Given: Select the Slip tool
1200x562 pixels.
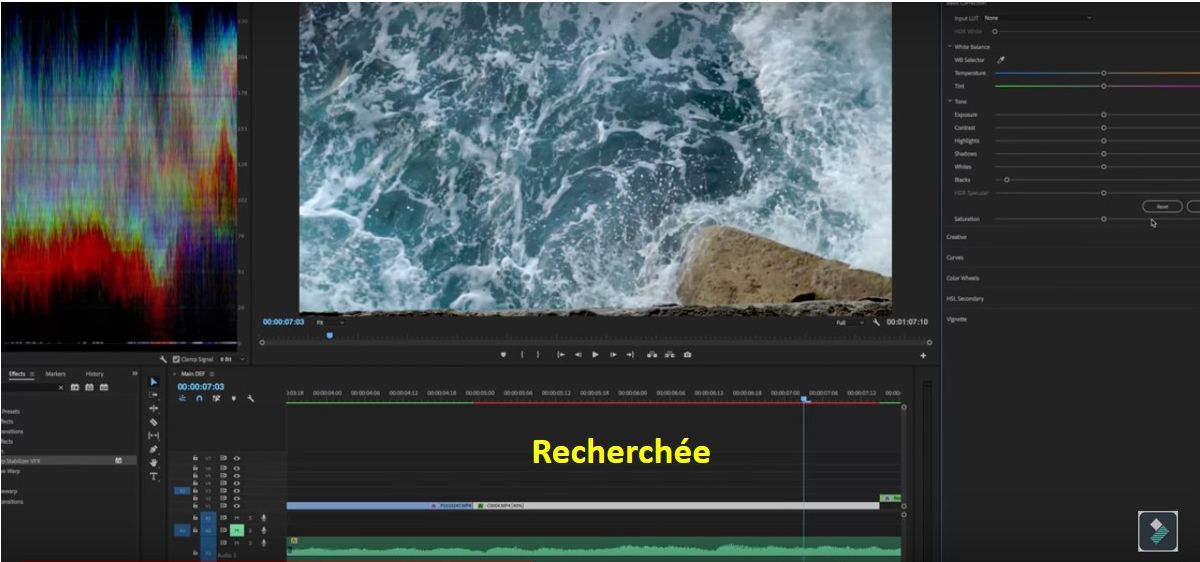Looking at the screenshot, I should 154,436.
